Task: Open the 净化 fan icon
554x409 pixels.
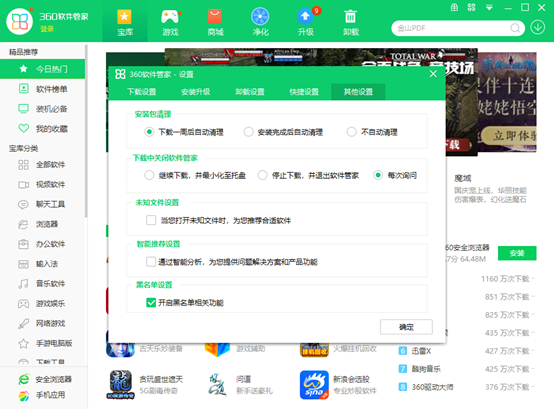Action: (x=260, y=22)
